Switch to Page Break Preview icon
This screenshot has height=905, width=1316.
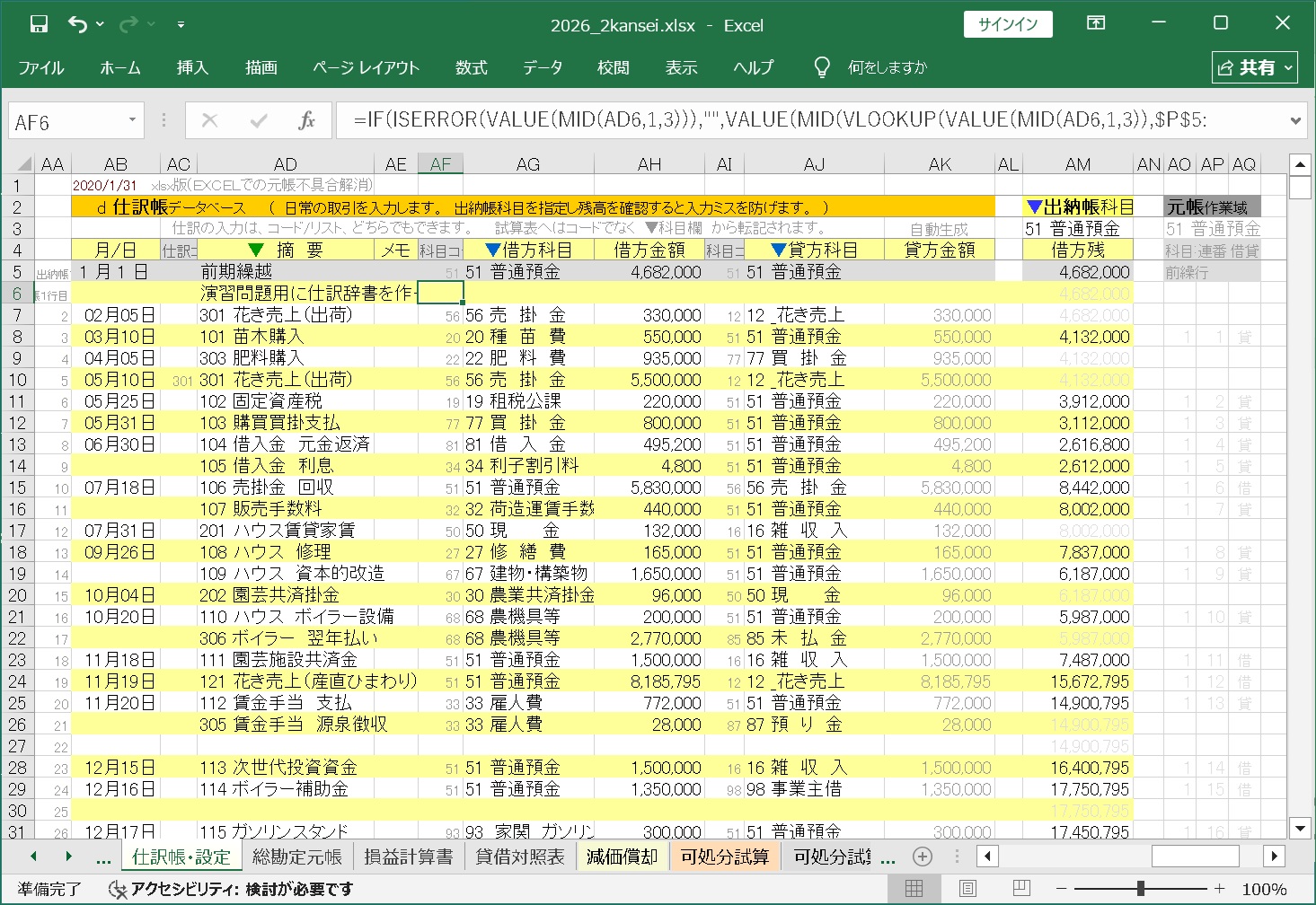1021,889
